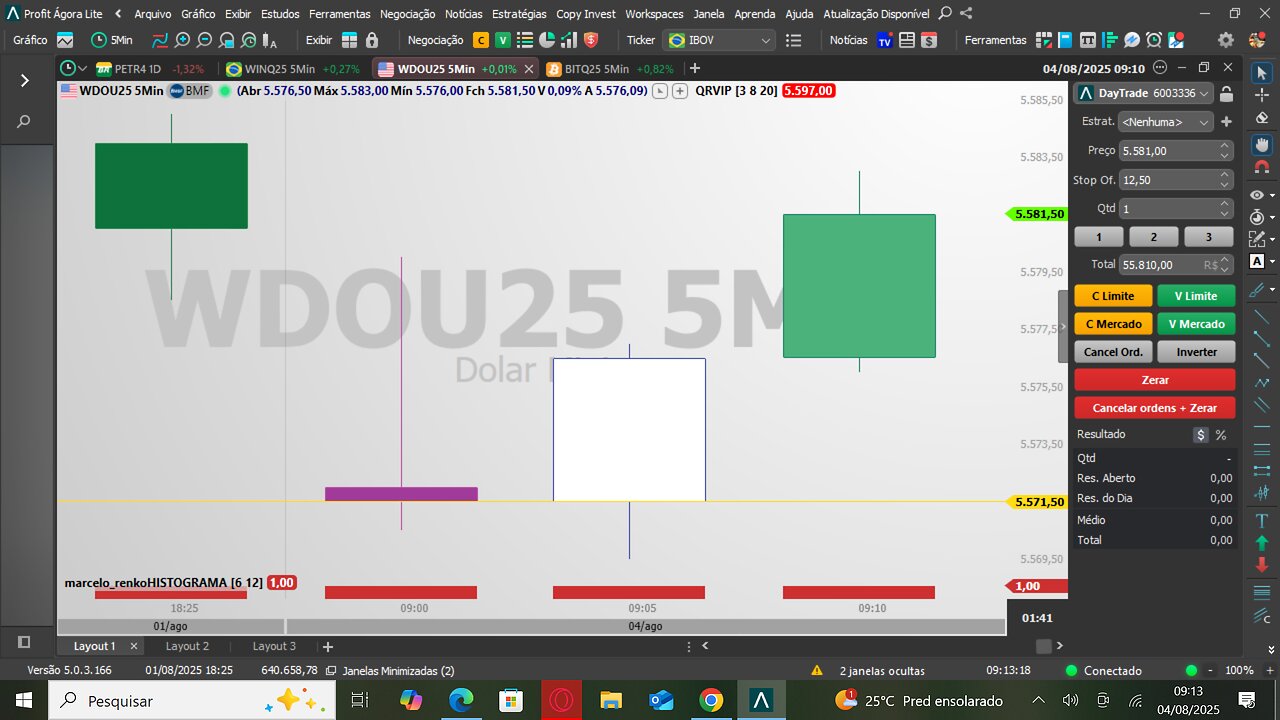Click the red Zerar button
The image size is (1280, 720).
click(1155, 380)
